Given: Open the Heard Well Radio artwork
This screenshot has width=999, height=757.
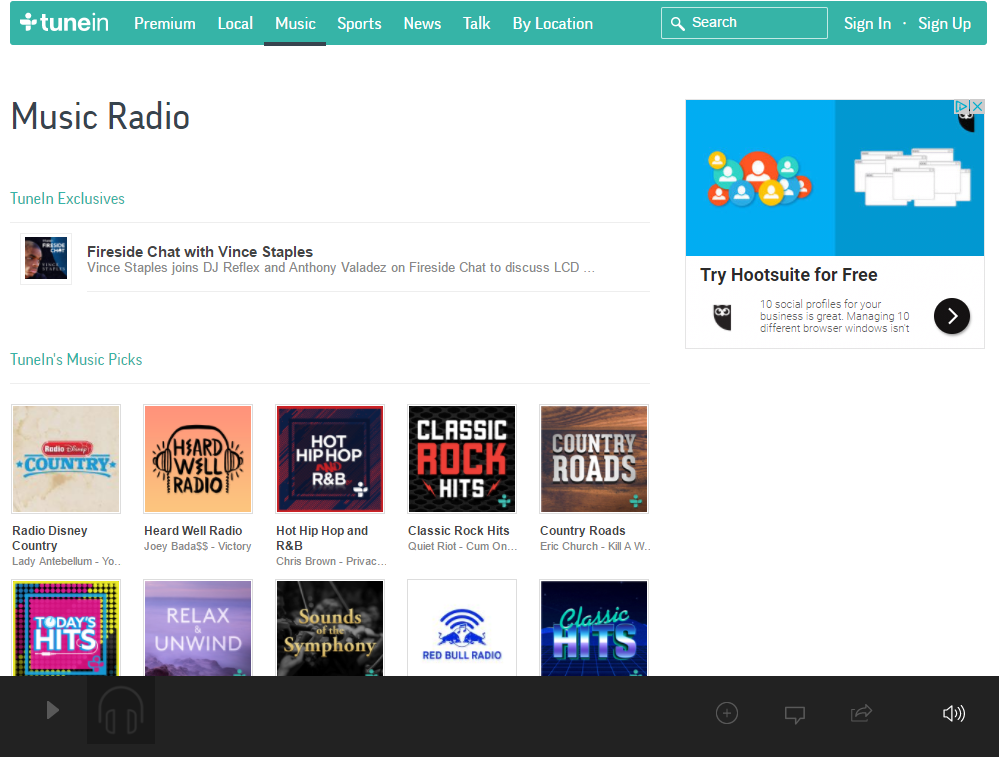Looking at the screenshot, I should 198,459.
